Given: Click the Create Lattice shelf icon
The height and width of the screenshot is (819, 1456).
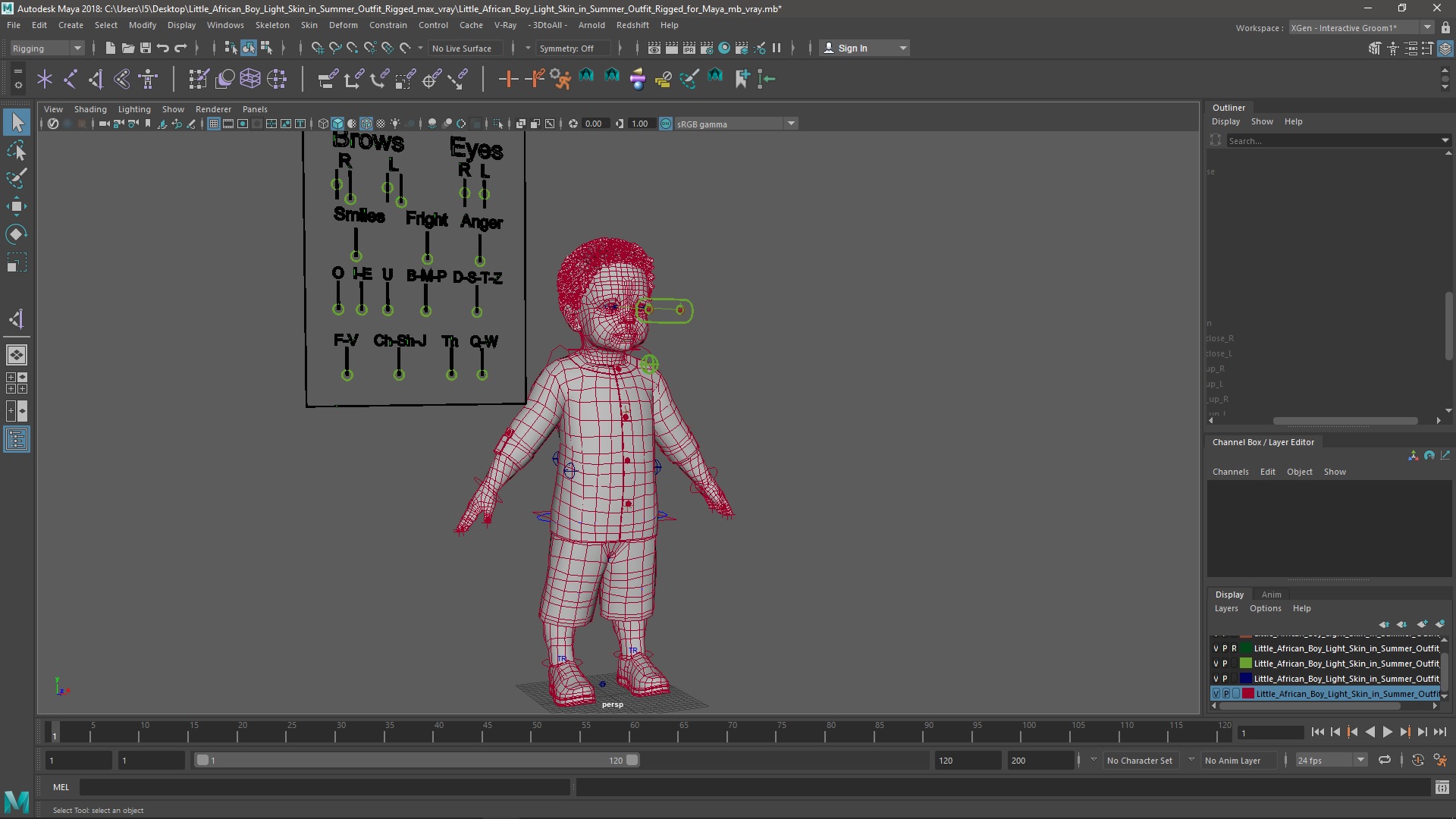Looking at the screenshot, I should [x=250, y=78].
